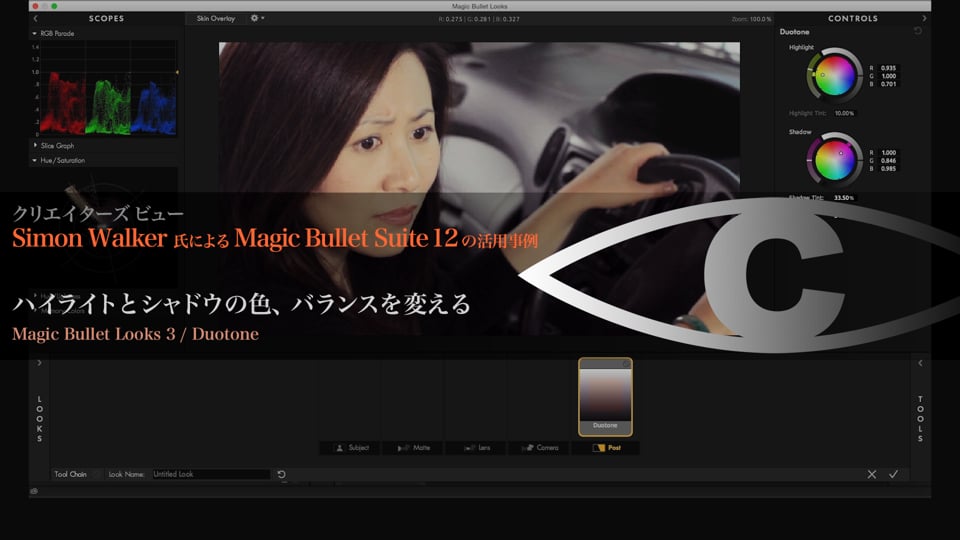
Task: Click the vertical LOOKS label
Action: click(40, 419)
